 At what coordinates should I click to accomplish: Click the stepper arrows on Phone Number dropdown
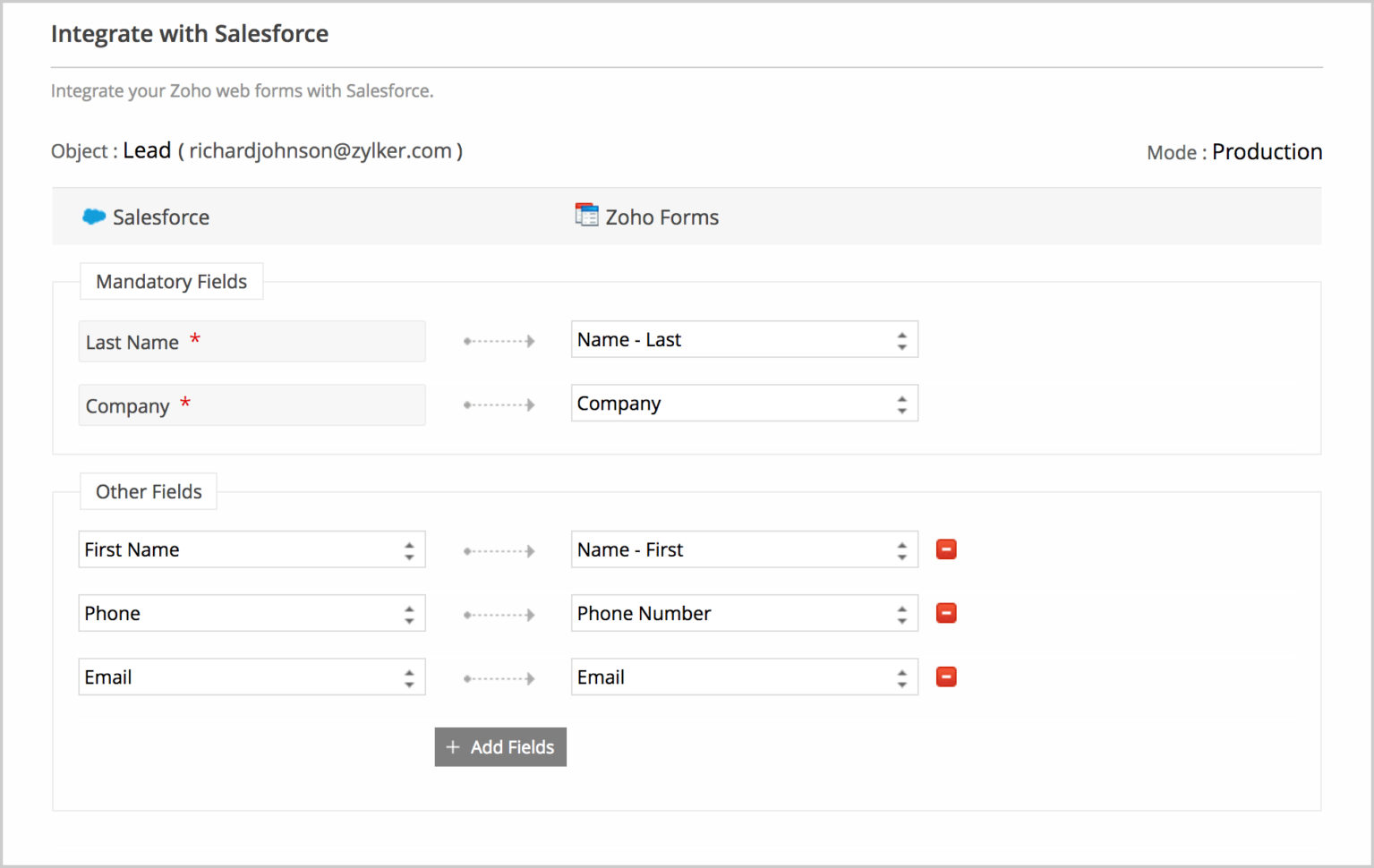(902, 613)
